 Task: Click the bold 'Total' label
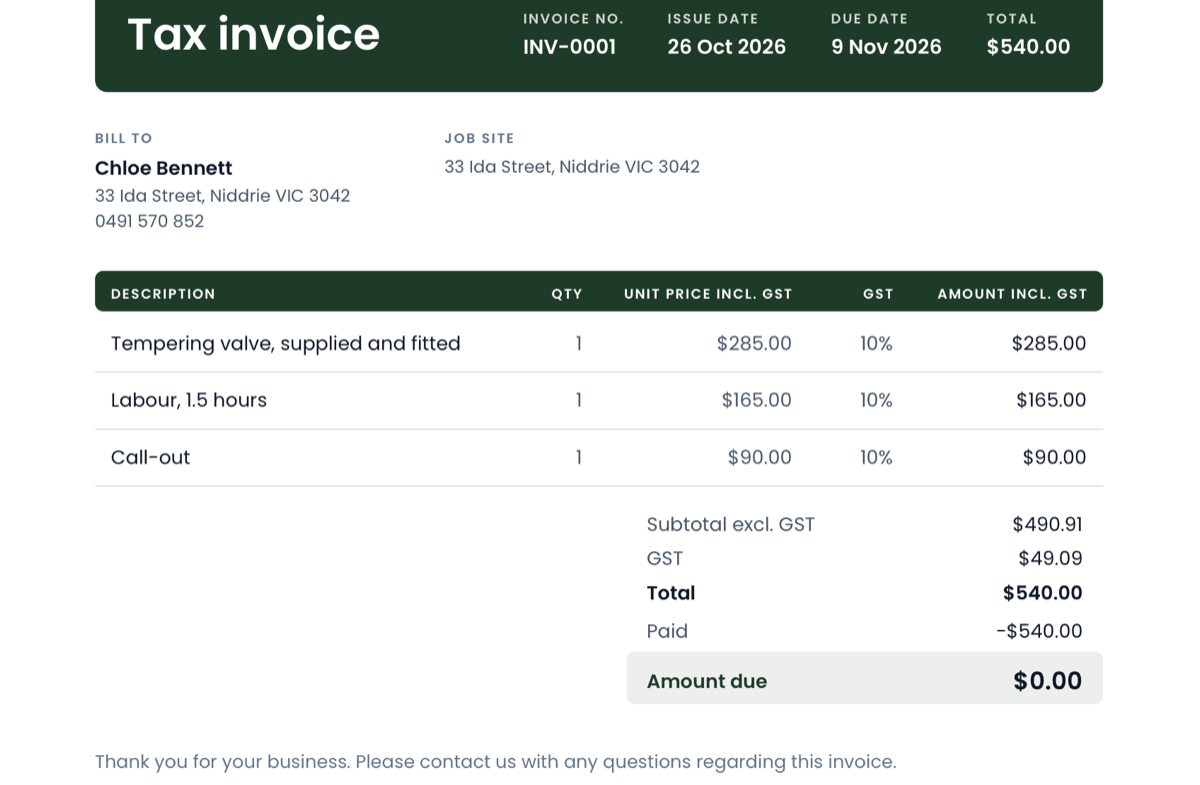pos(671,593)
